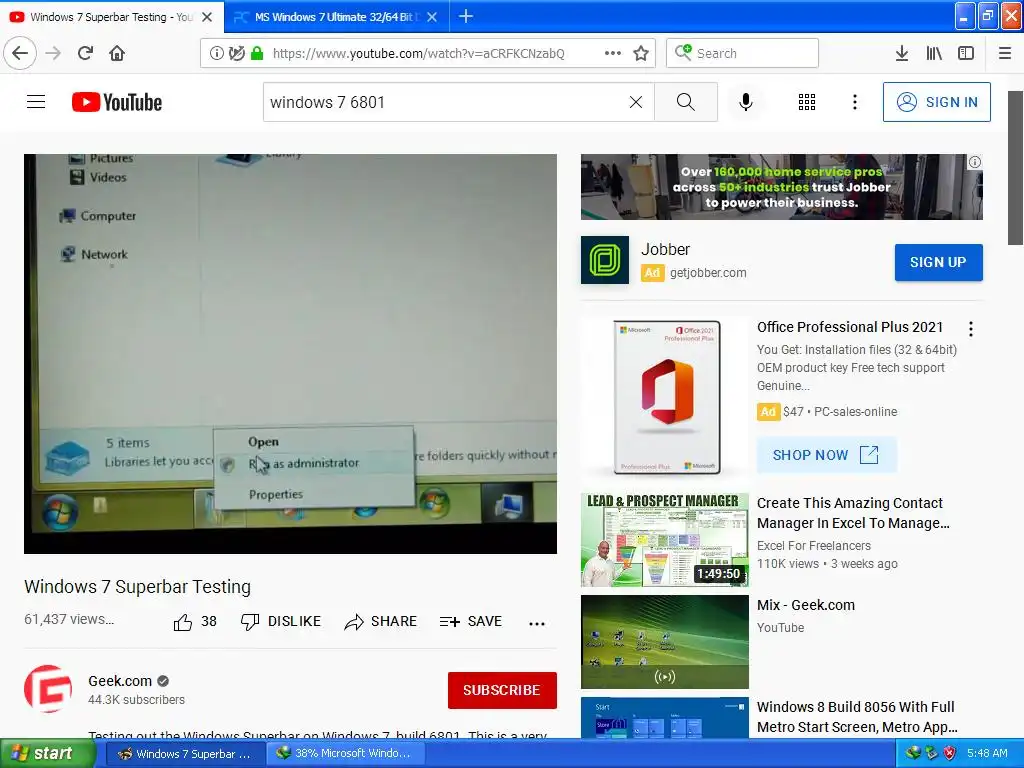Open the YouTube apps grid
The height and width of the screenshot is (768, 1024).
807,102
